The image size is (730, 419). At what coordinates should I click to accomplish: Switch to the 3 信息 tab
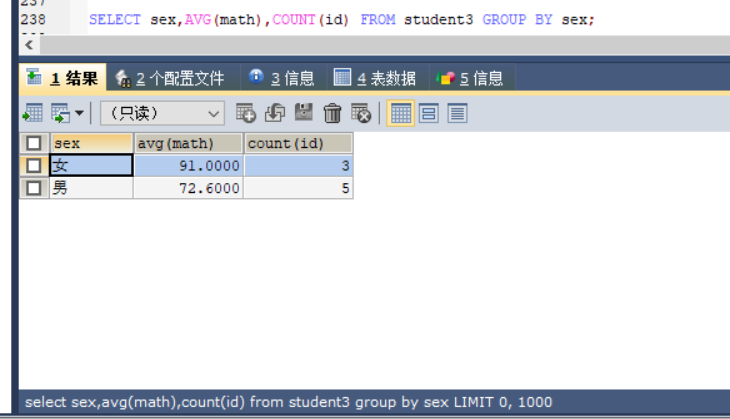click(282, 78)
